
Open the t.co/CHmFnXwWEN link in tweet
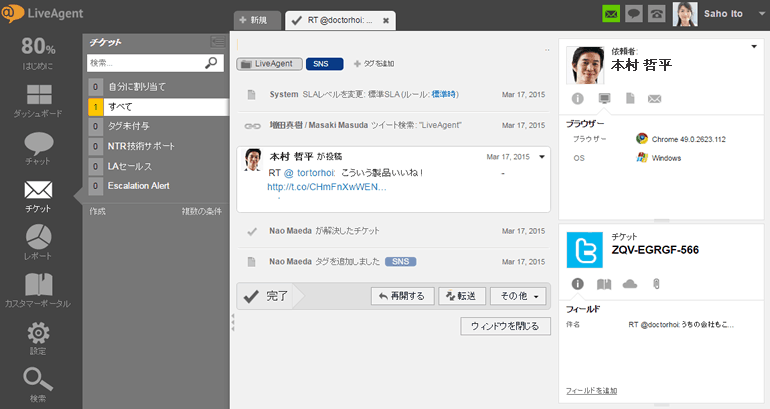pos(327,187)
